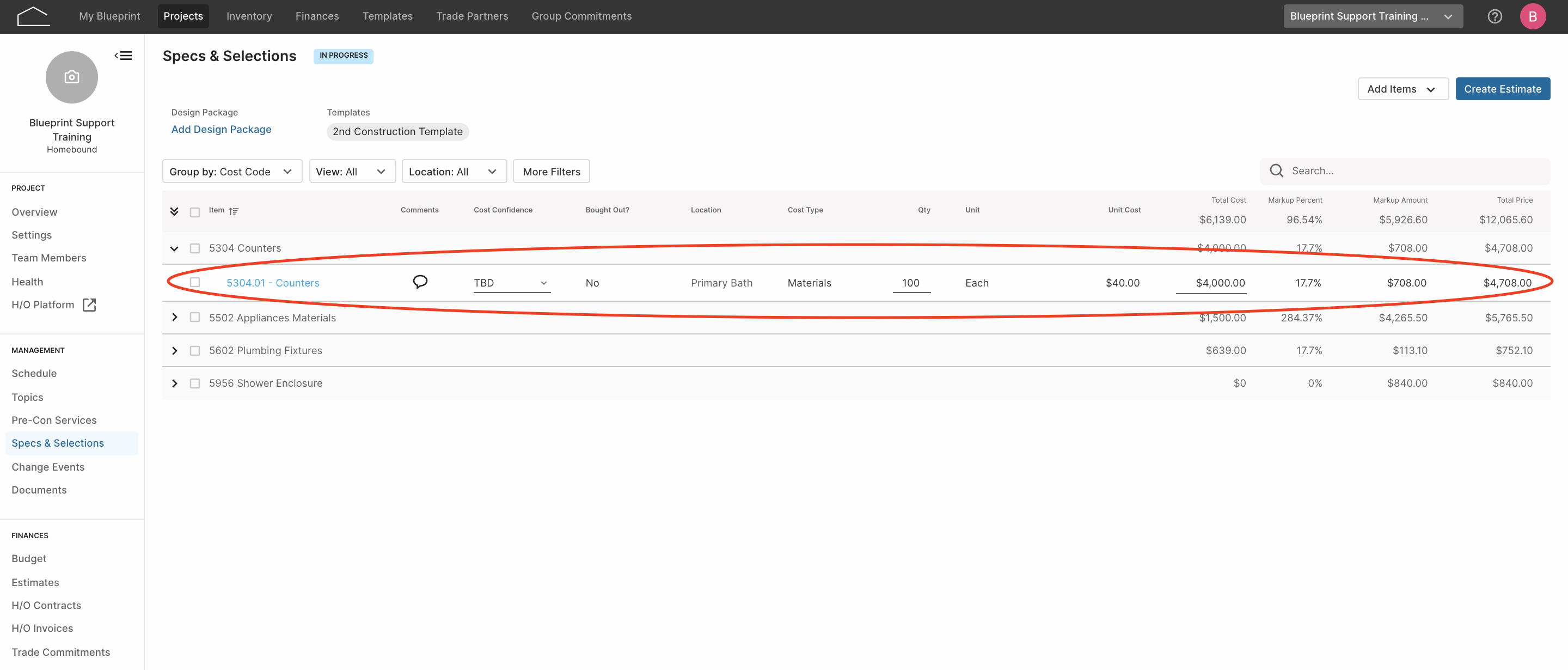Image resolution: width=1568 pixels, height=670 pixels.
Task: Click the project photo camera placeholder
Action: click(x=72, y=77)
